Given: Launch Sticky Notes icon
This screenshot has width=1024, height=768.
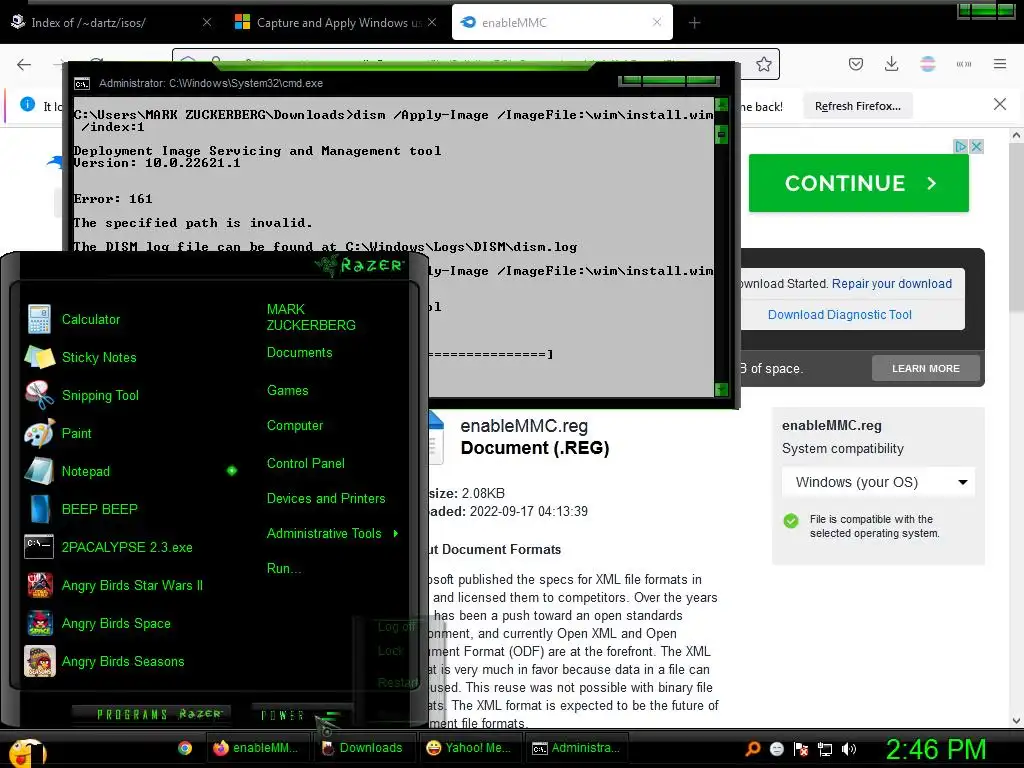Looking at the screenshot, I should point(40,357).
